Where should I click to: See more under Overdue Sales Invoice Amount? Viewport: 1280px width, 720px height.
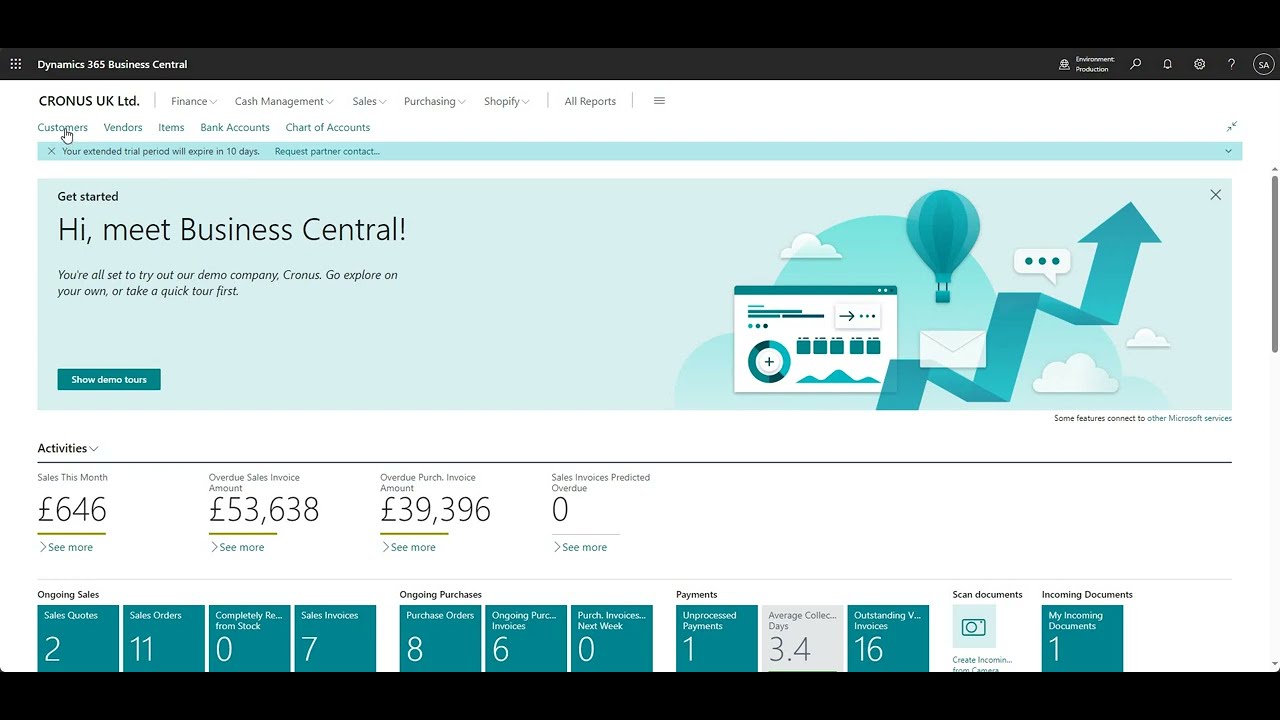click(x=237, y=547)
